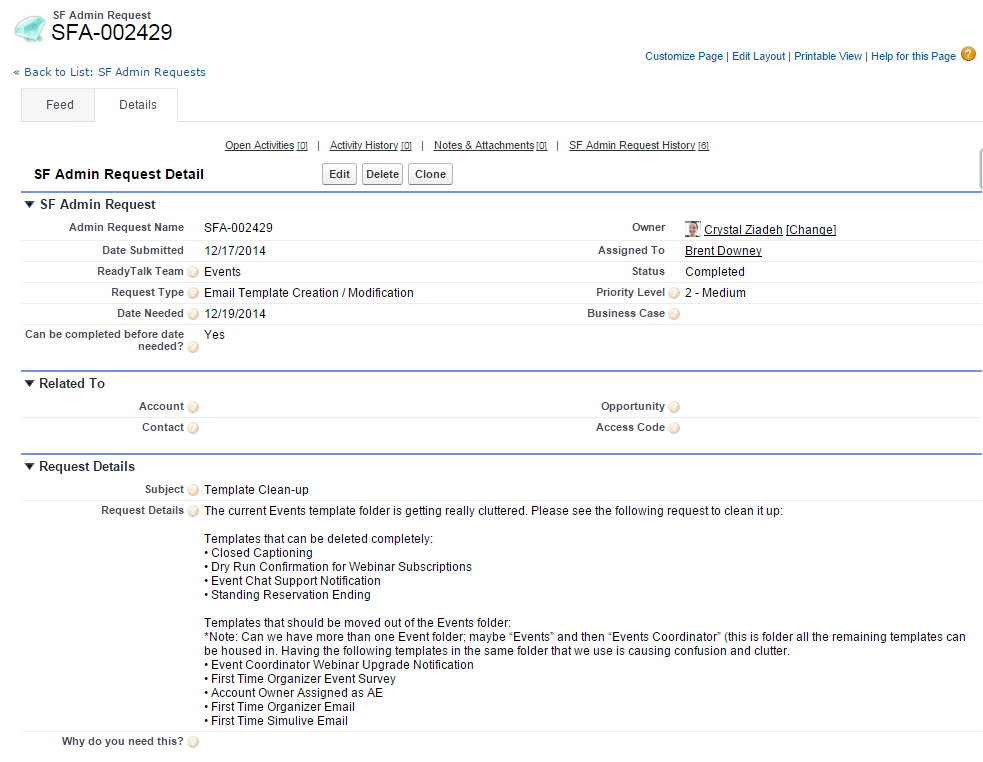Click the help icon beside Access Code
Viewport: 983px width, 762px height.
pyautogui.click(x=674, y=428)
